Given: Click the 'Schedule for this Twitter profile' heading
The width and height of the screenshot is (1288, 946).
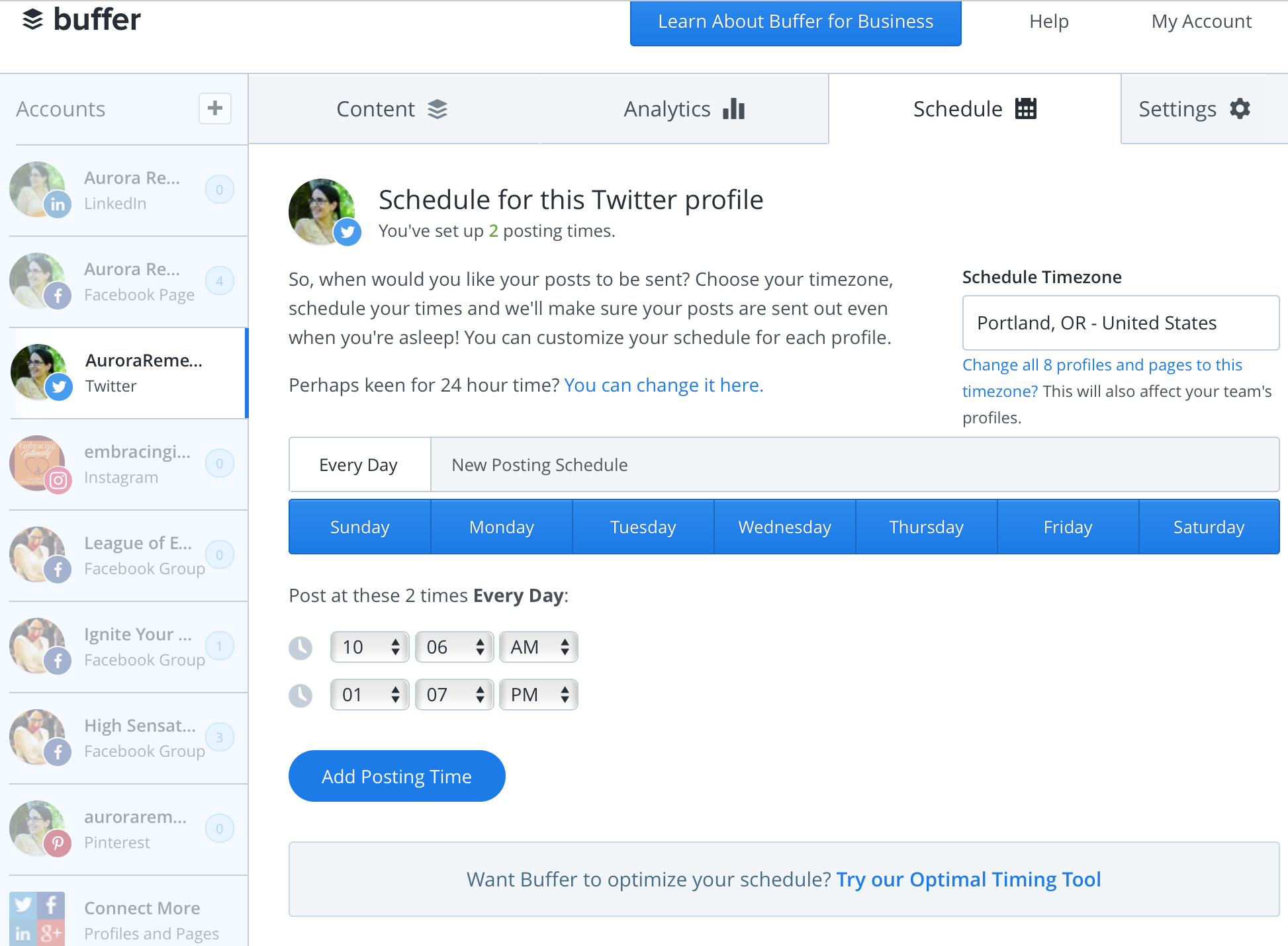Looking at the screenshot, I should pyautogui.click(x=571, y=200).
